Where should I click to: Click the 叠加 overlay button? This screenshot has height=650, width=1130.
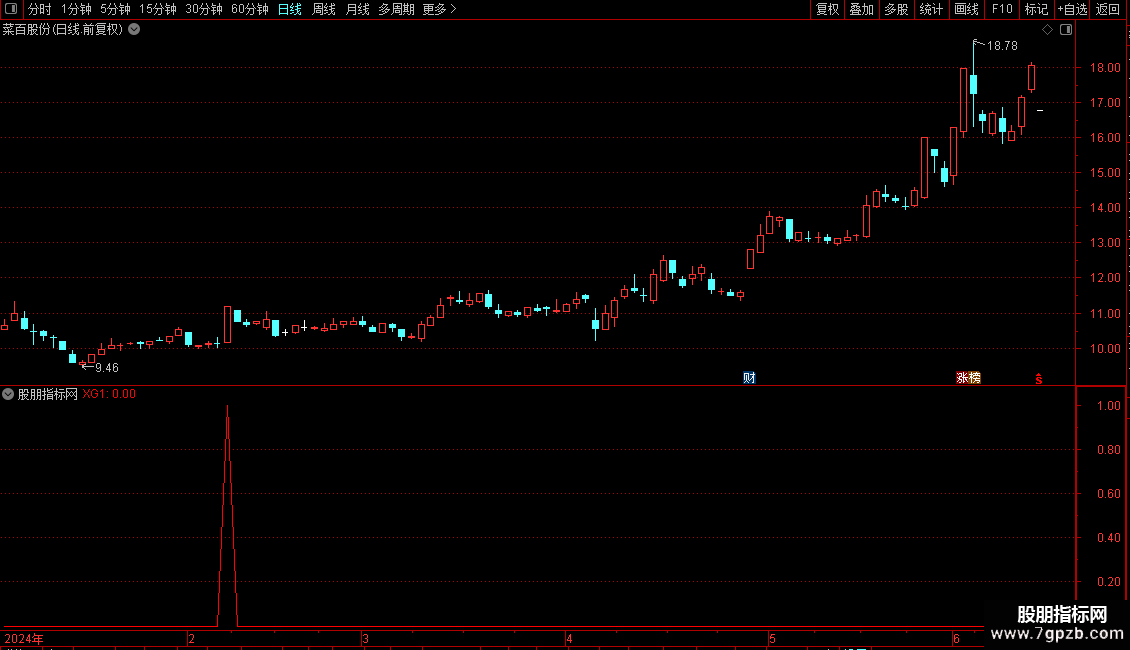(x=861, y=9)
